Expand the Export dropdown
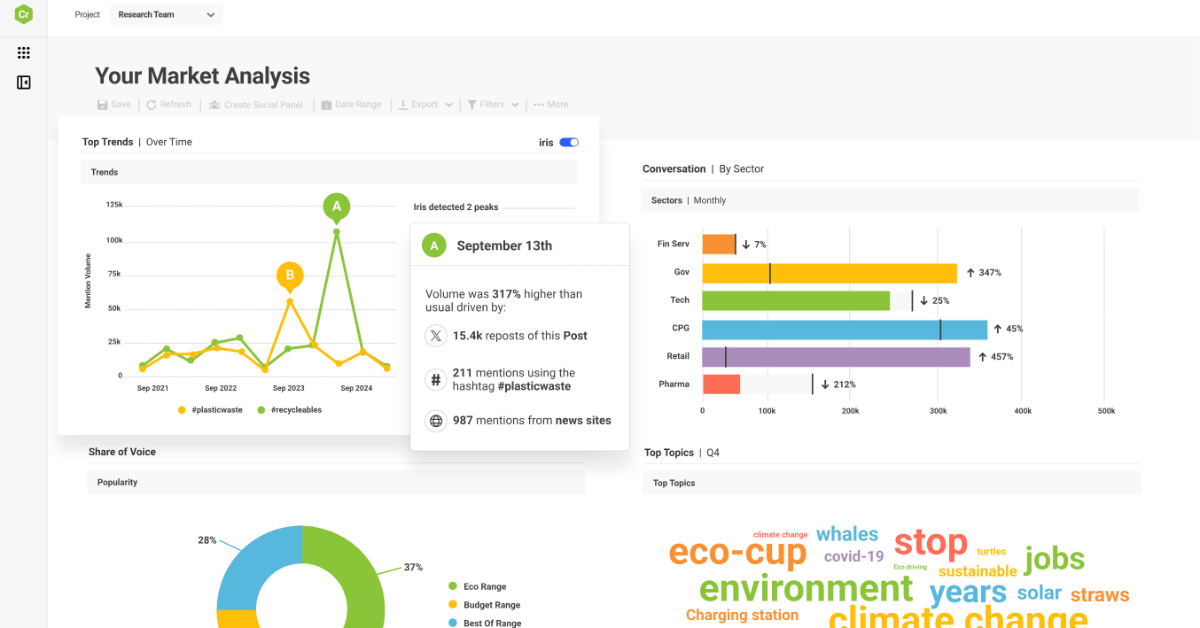The image size is (1200, 628). click(x=425, y=104)
